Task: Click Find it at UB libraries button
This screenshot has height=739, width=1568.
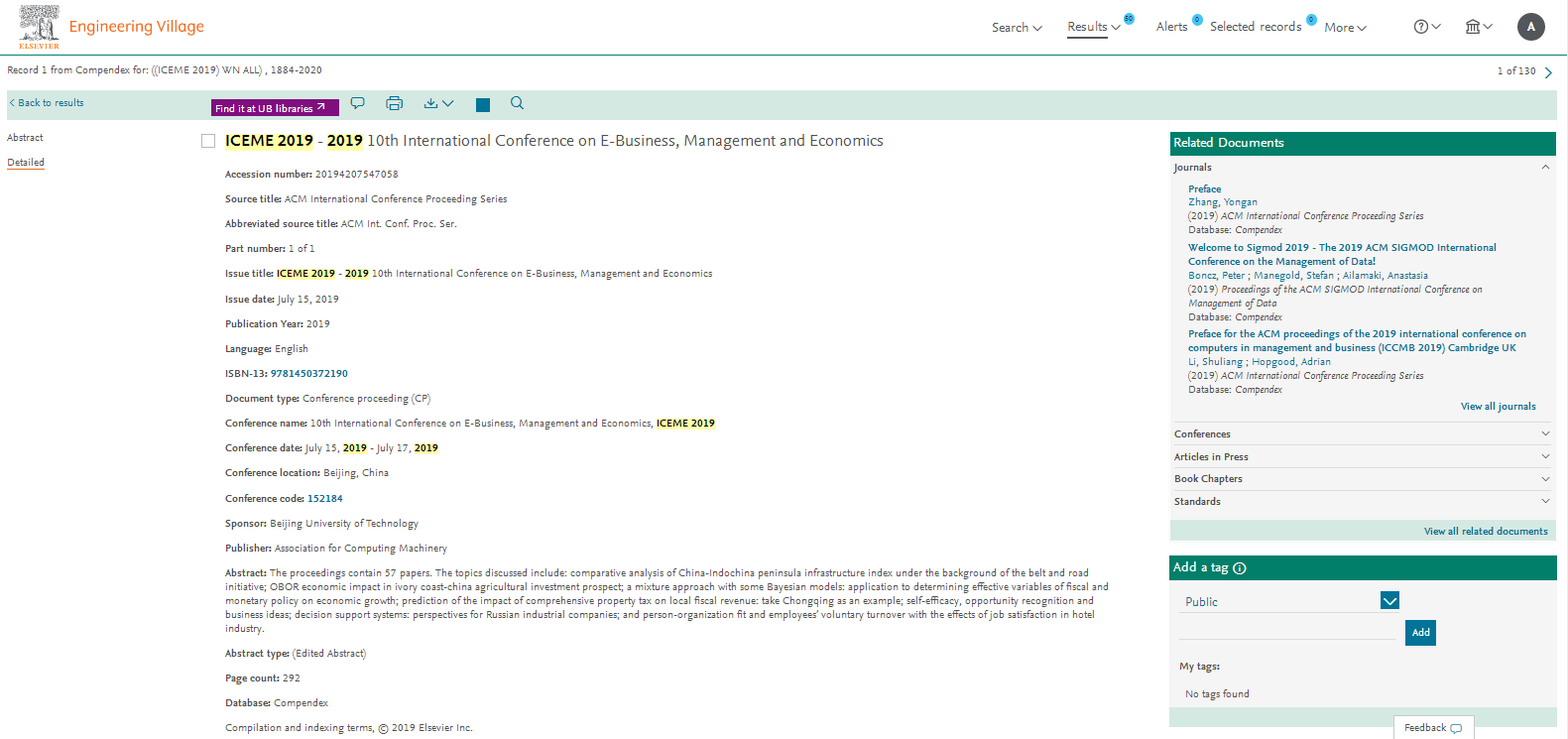Action: coord(275,108)
